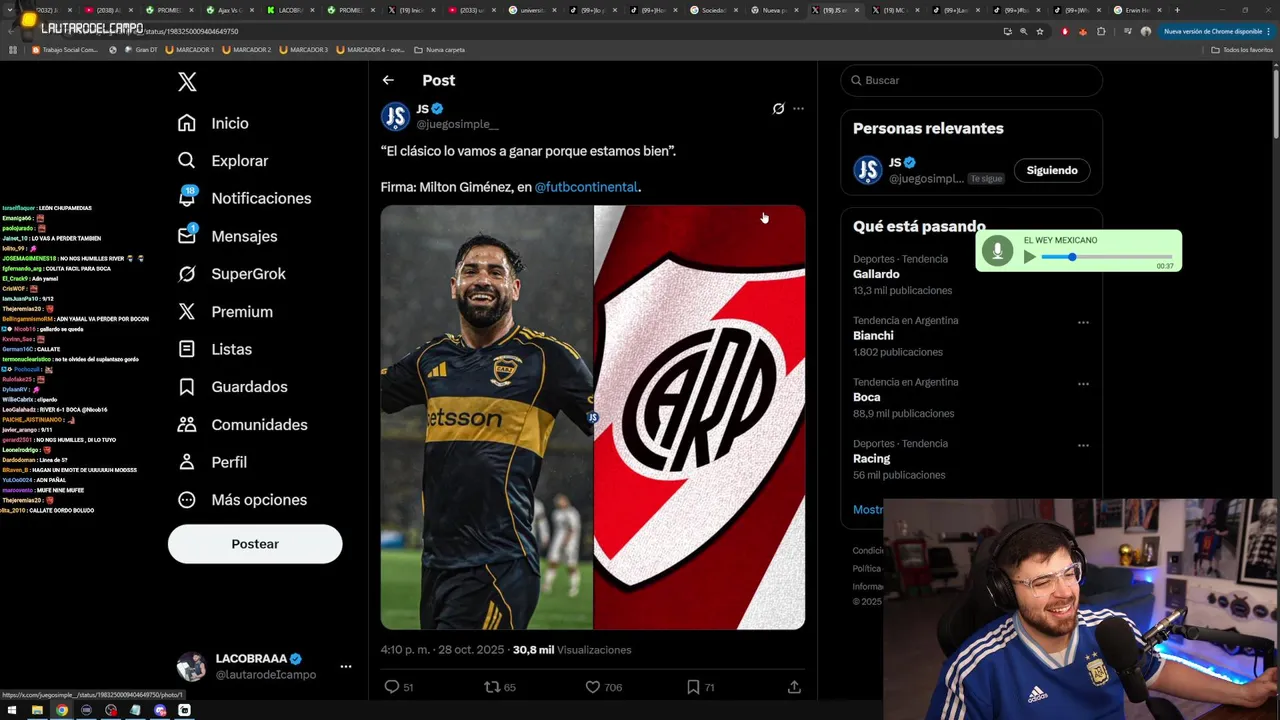This screenshot has width=1280, height=720.
Task: Click the reply icon with 51
Action: (x=392, y=687)
